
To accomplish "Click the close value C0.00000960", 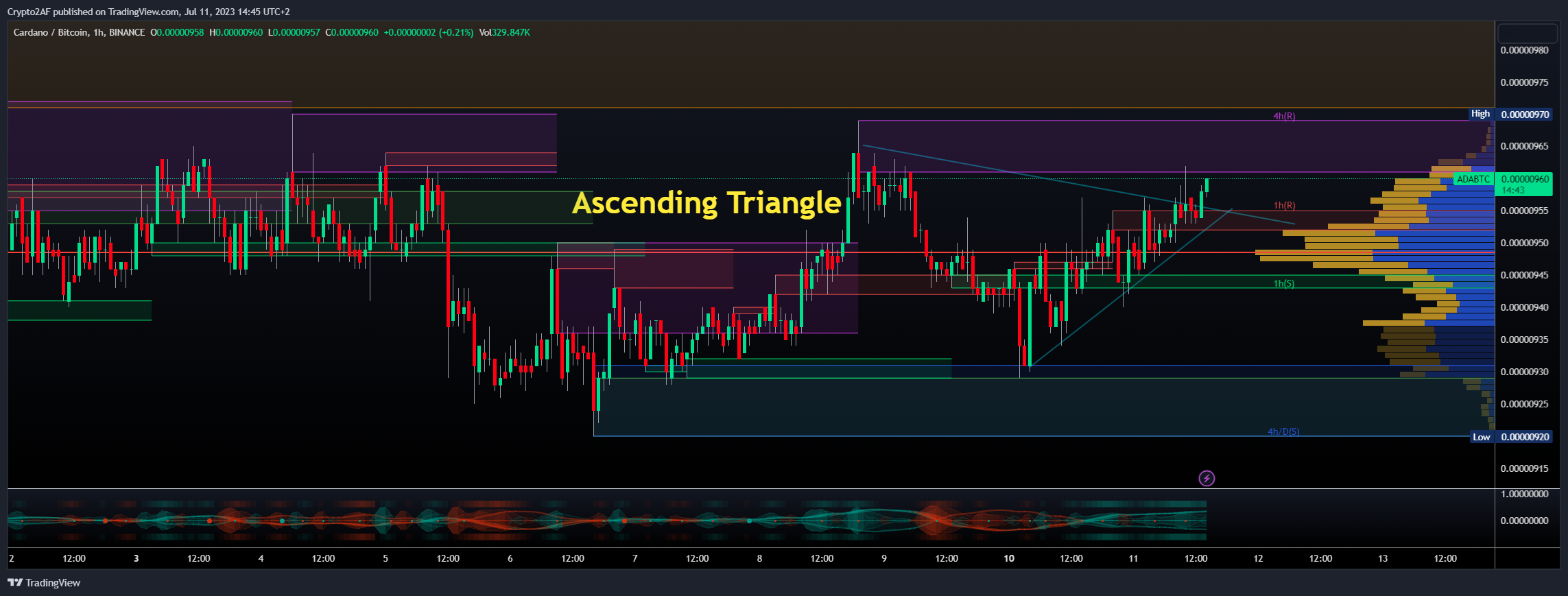I will [352, 32].
